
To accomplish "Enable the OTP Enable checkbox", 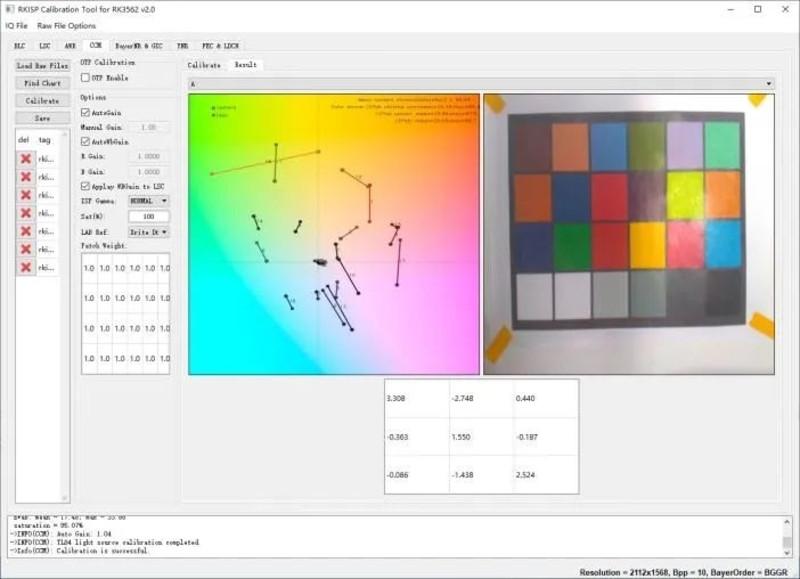I will pyautogui.click(x=85, y=78).
